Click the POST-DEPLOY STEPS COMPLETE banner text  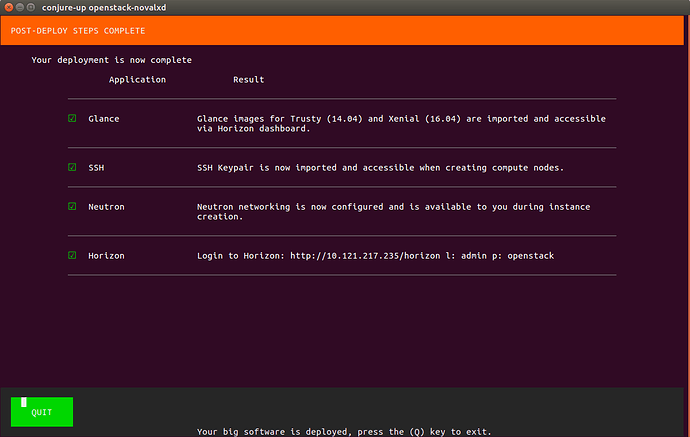click(78, 31)
